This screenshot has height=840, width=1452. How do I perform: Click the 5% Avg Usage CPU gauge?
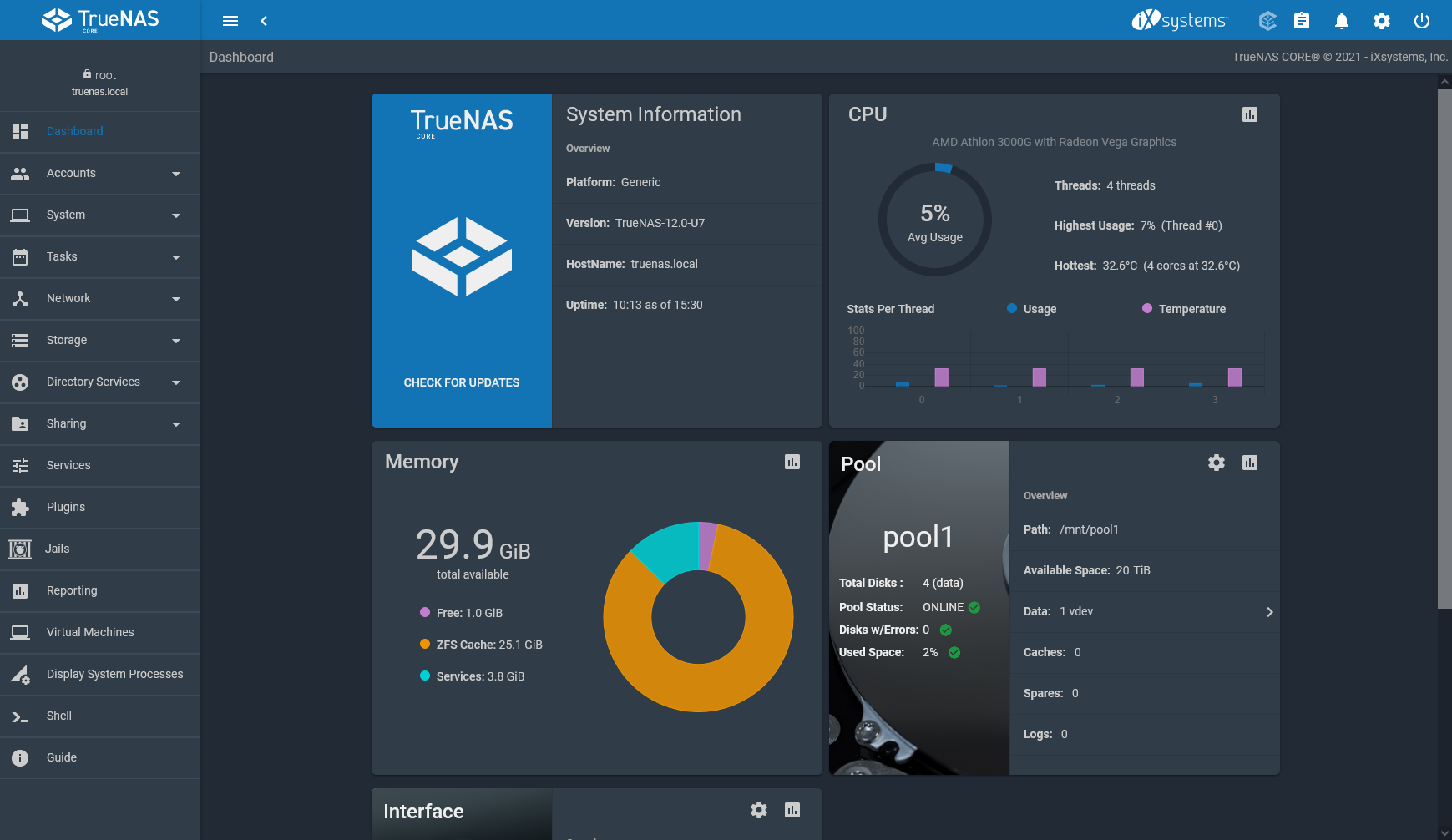pyautogui.click(x=935, y=220)
